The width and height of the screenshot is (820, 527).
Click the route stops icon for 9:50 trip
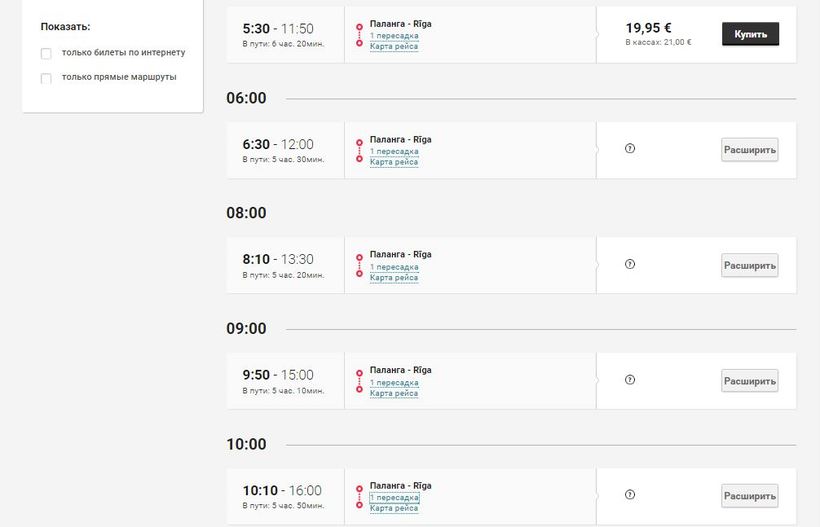[x=359, y=380]
